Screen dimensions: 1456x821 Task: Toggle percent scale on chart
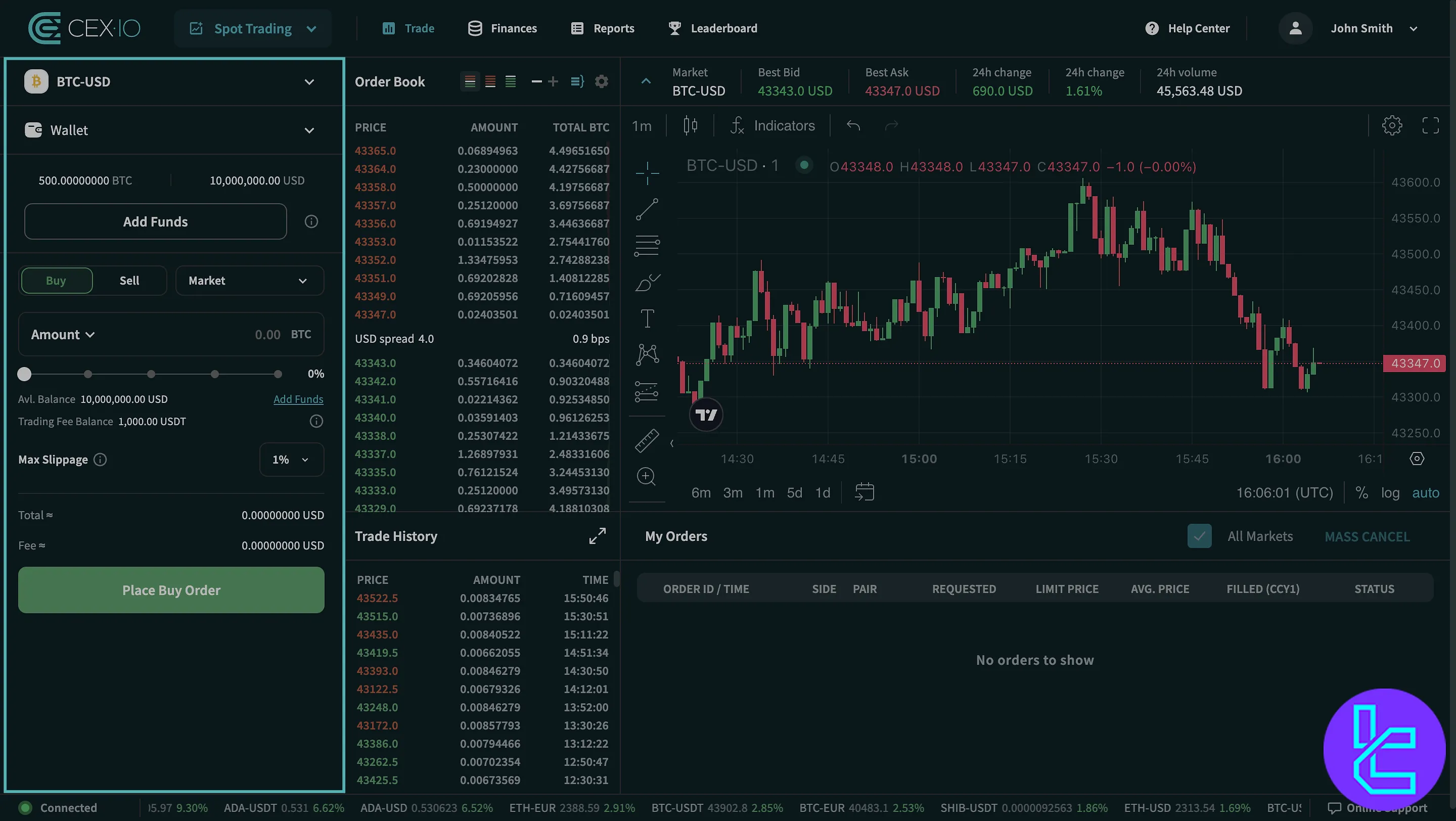click(x=1361, y=493)
